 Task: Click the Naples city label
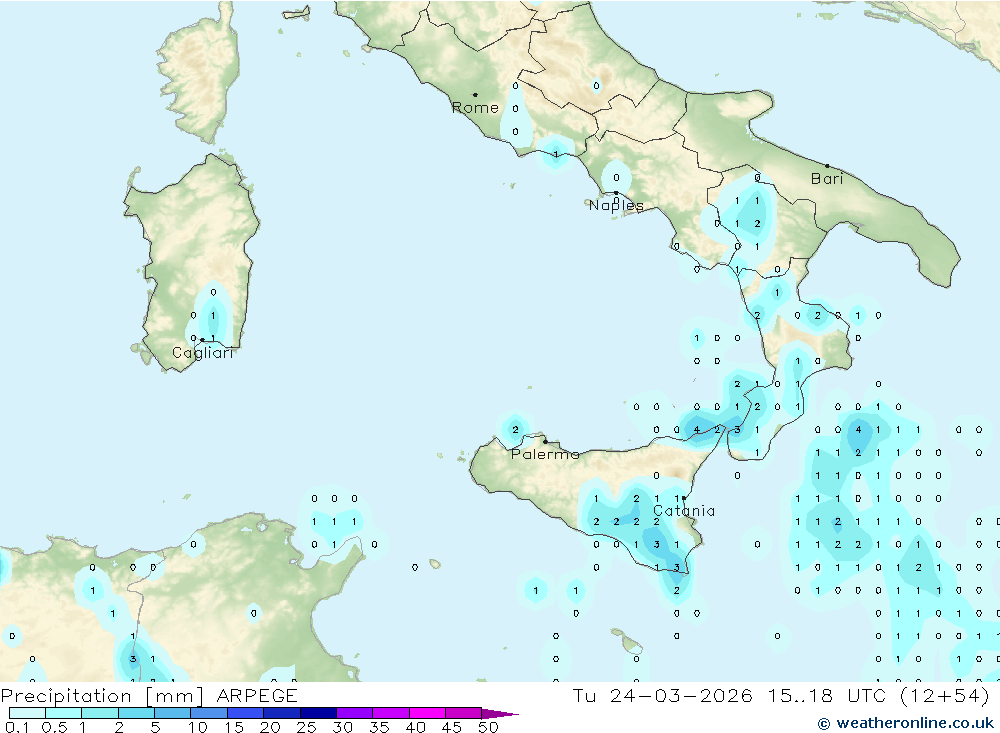click(616, 205)
